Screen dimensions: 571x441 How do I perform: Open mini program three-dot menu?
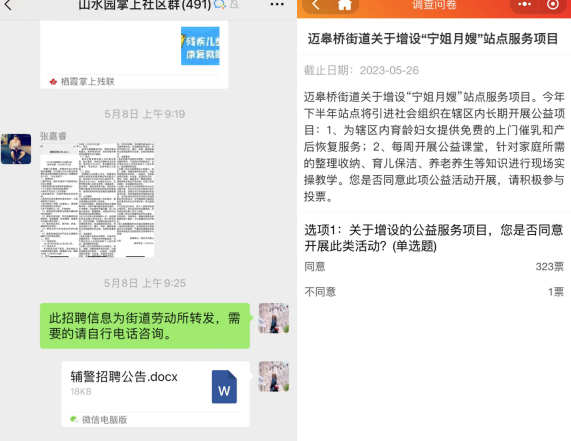coord(524,4)
